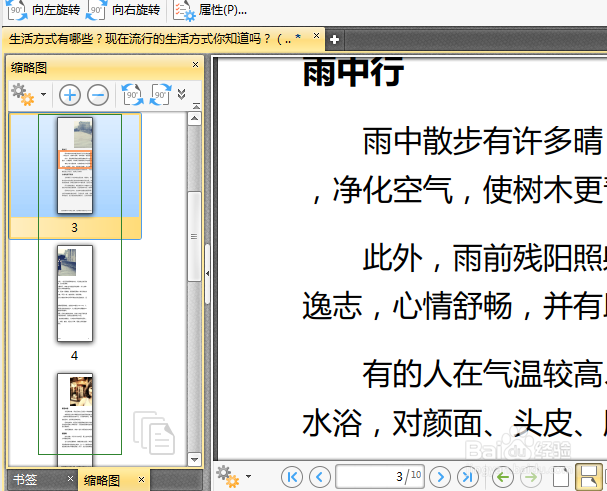This screenshot has height=491, width=607.
Task: Click the page number field showing 3/10
Action: pos(380,476)
